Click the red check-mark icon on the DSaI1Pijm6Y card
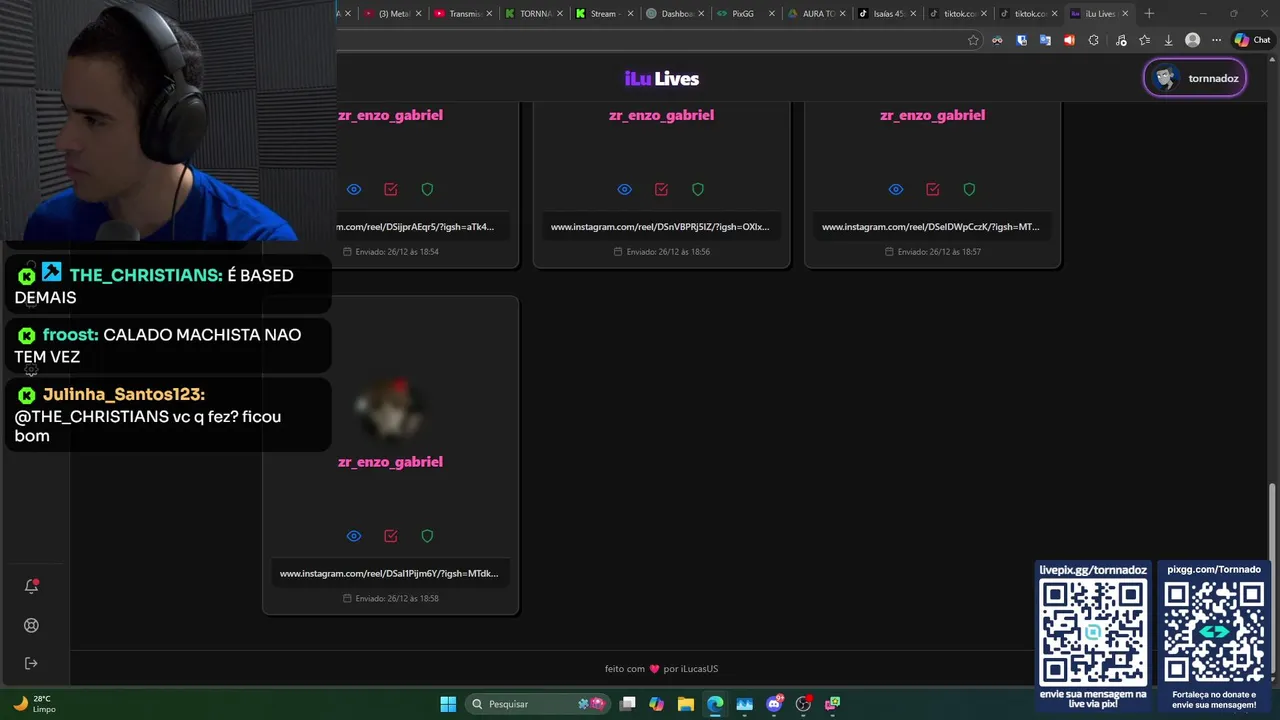This screenshot has width=1280, height=720. tap(390, 536)
